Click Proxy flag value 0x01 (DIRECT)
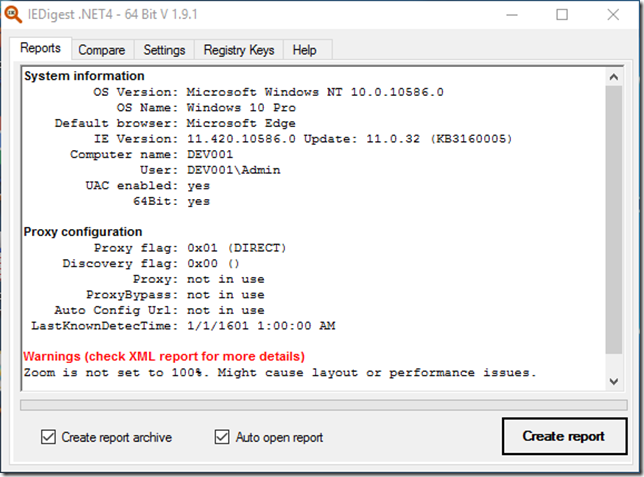This screenshot has width=644, height=477. [x=237, y=248]
